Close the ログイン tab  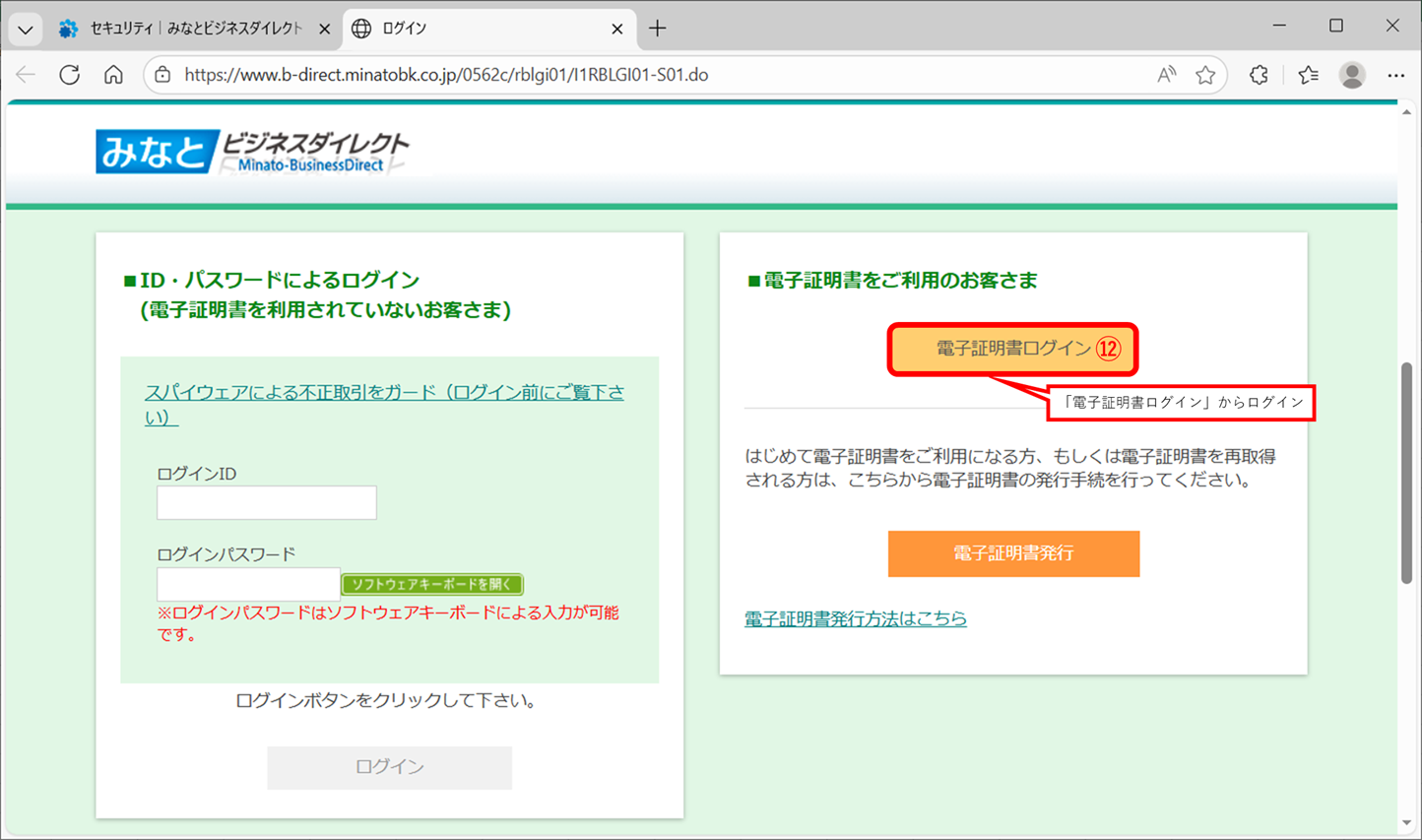point(616,29)
